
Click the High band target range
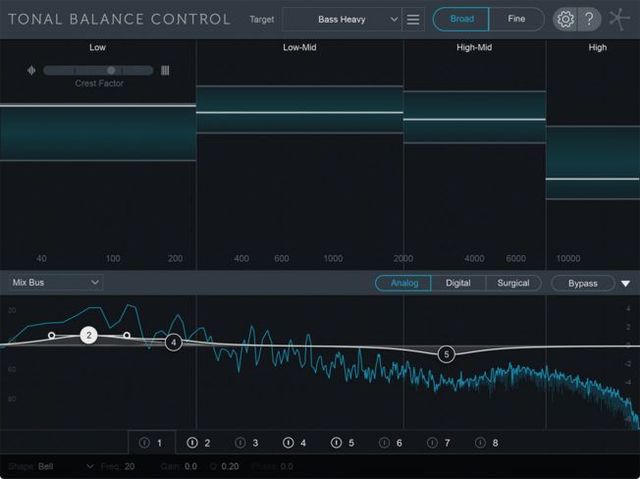[x=593, y=162]
